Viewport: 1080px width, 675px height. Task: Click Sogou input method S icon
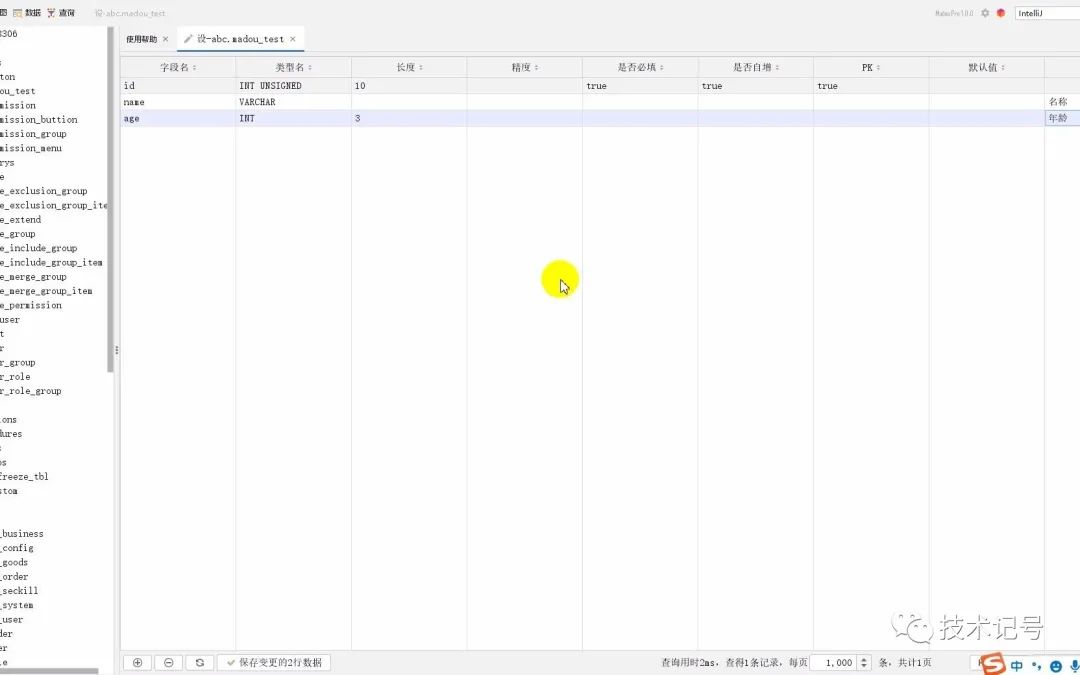[993, 665]
